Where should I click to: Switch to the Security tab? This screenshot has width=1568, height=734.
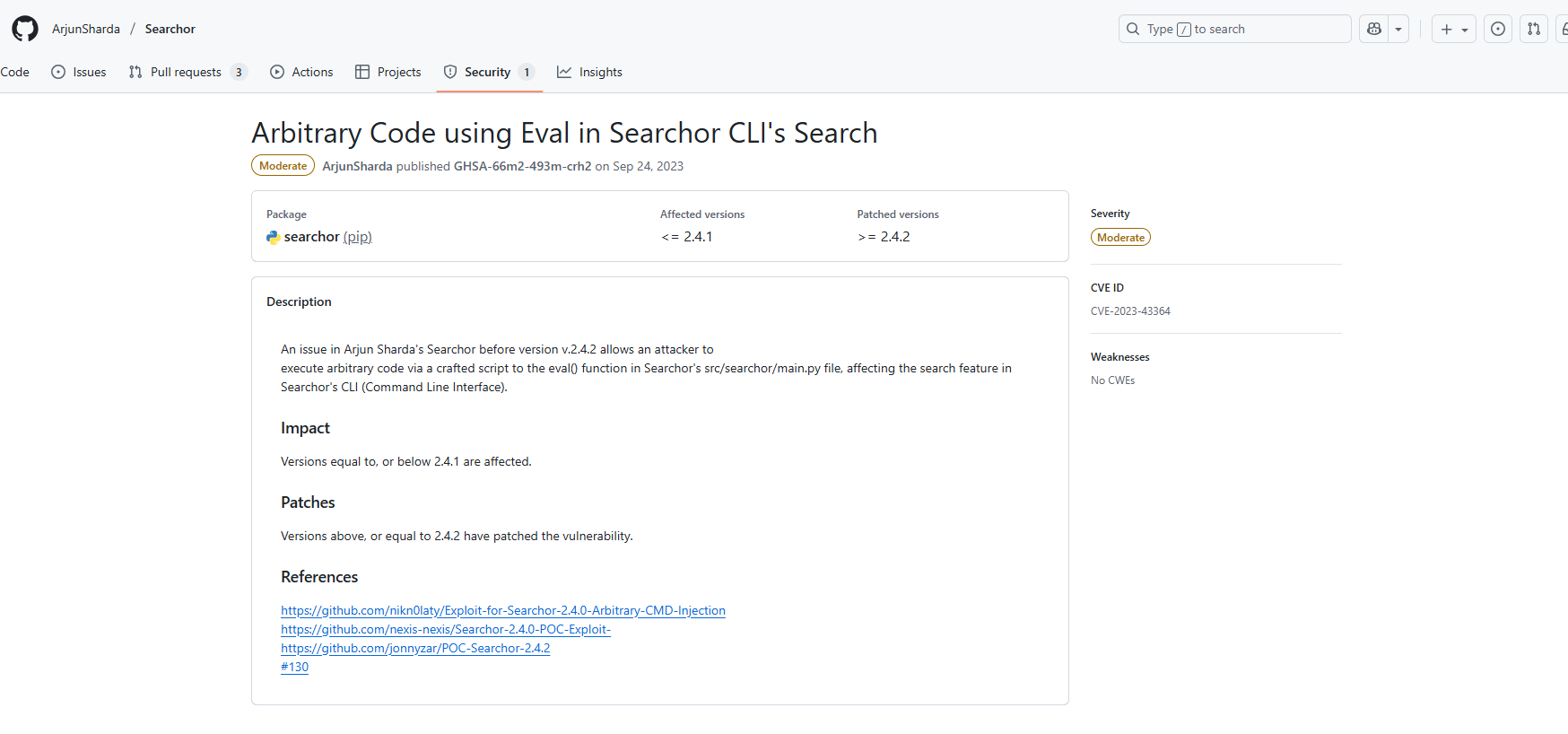[489, 72]
